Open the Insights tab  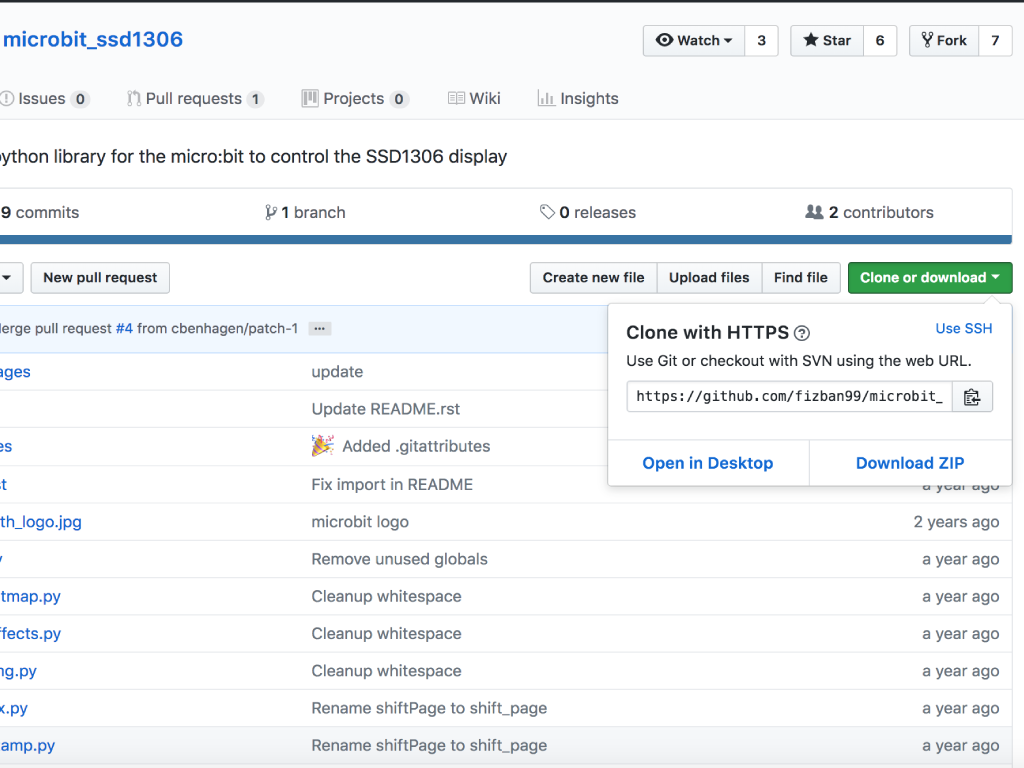point(577,99)
